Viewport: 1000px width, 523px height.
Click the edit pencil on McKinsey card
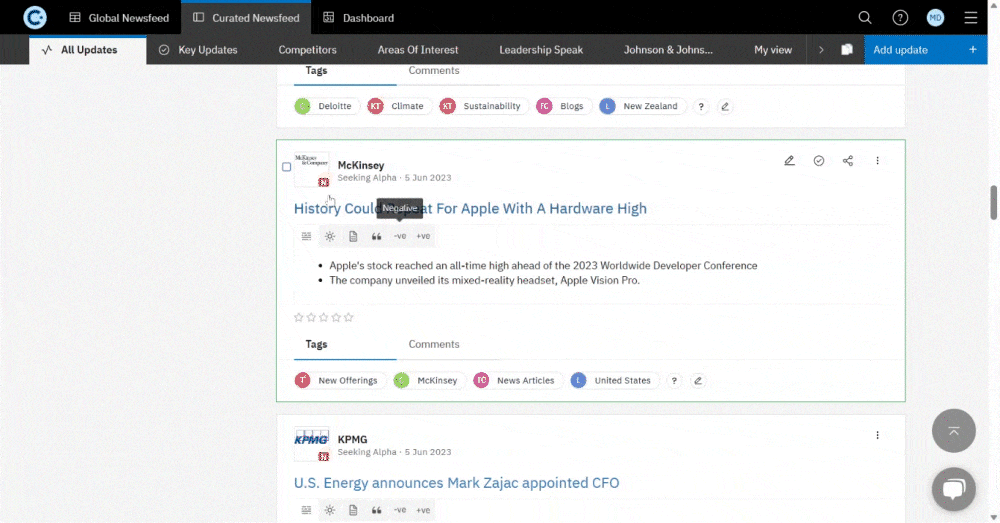click(x=790, y=161)
